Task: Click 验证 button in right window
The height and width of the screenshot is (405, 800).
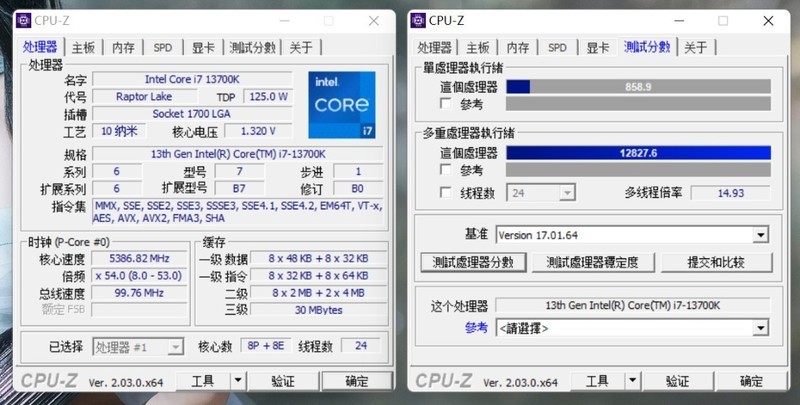Action: click(x=678, y=381)
